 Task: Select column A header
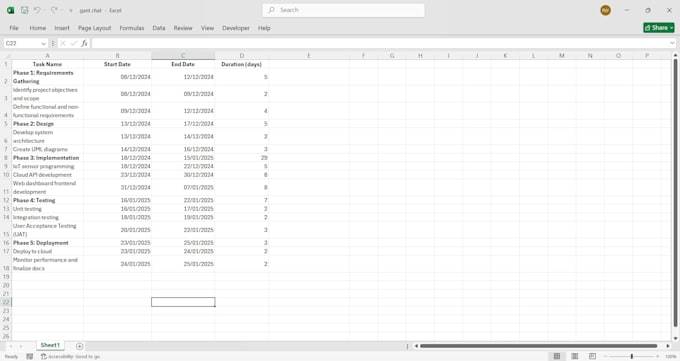tap(48, 56)
